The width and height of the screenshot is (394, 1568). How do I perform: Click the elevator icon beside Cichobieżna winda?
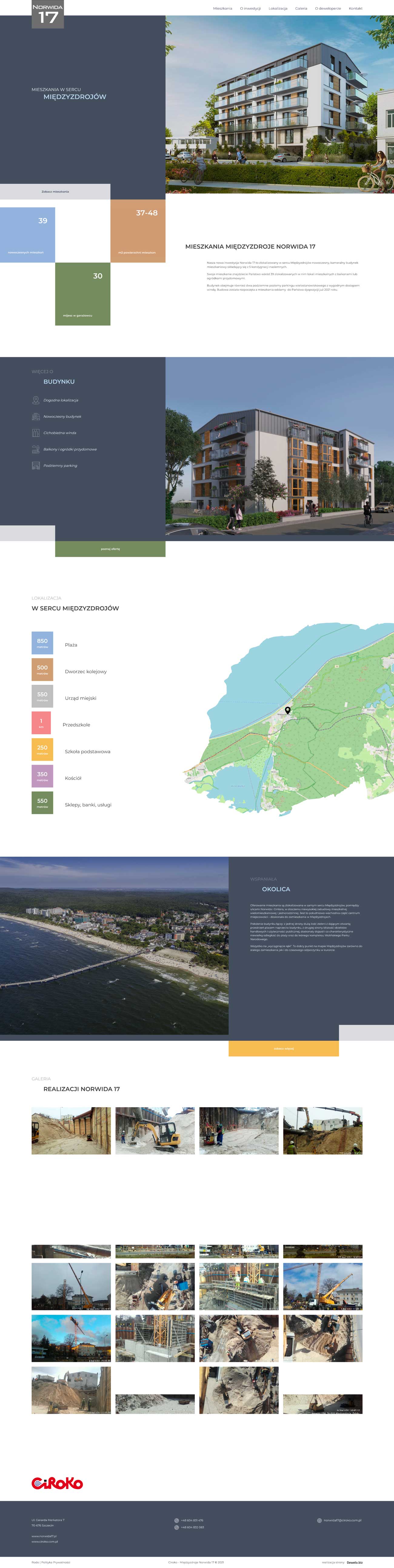click(35, 433)
